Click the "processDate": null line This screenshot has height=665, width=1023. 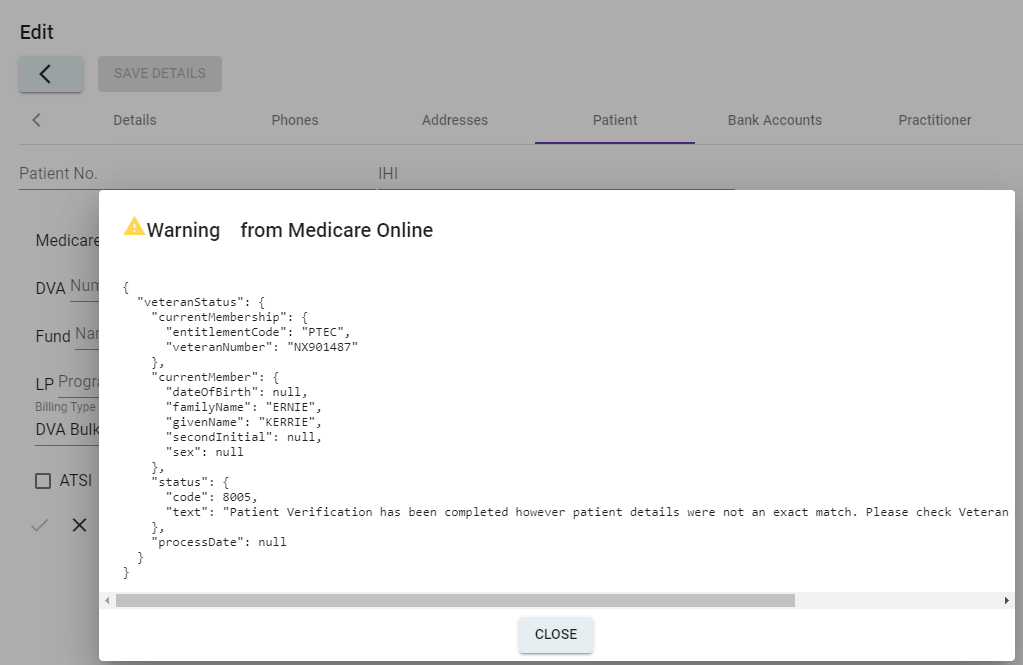pyautogui.click(x=219, y=542)
